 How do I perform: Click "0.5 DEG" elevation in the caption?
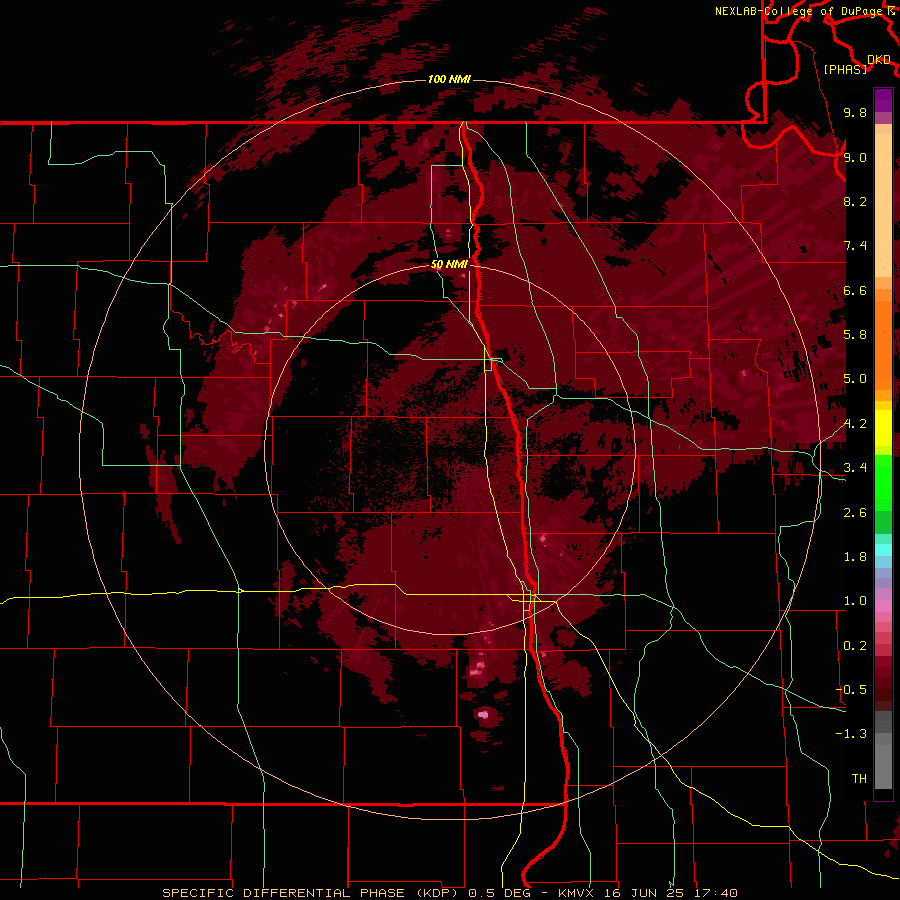coord(499,893)
